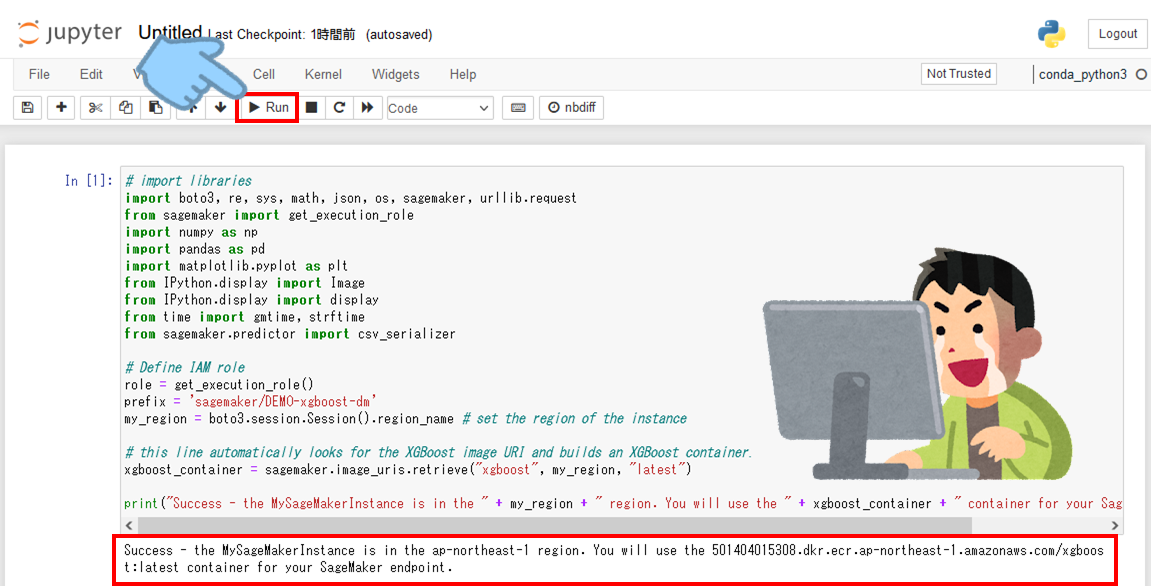Screen dimensions: 1151x586
Task: Click conda_python3 kernel name
Action: click(1083, 74)
